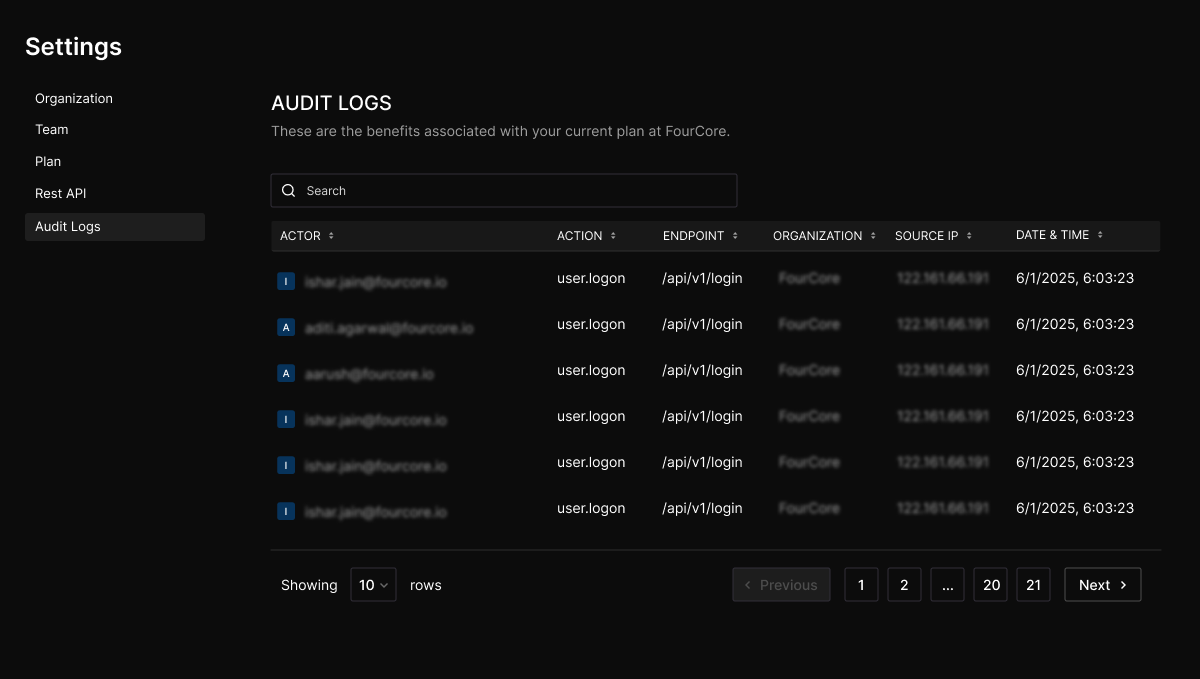
Task: Select Plan in the settings sidebar
Action: (x=48, y=161)
